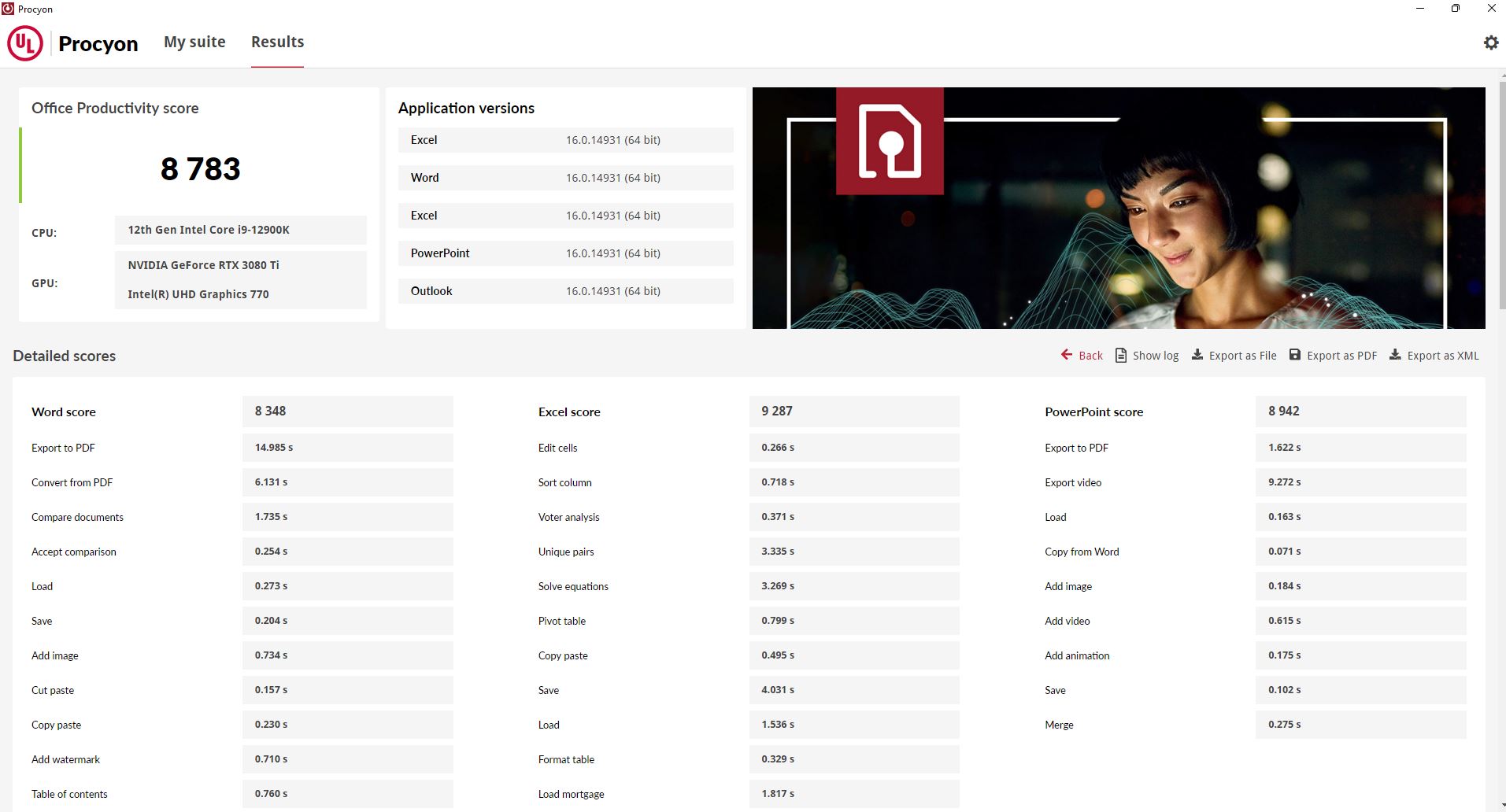The height and width of the screenshot is (812, 1506).
Task: Click the Outlook application version row
Action: pos(566,291)
